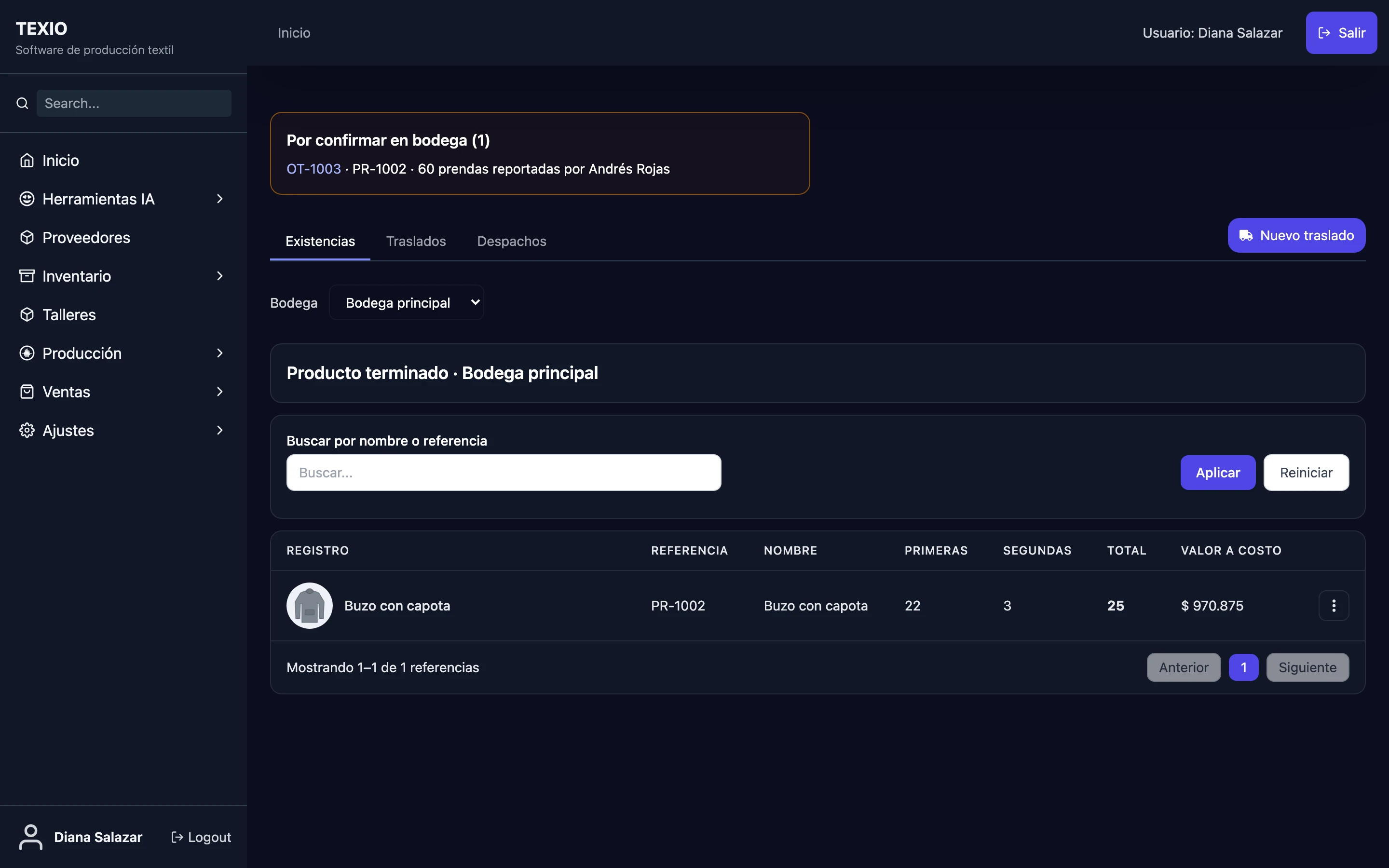Click the Inicio home icon in sidebar
This screenshot has width=1389, height=868.
tap(27, 160)
